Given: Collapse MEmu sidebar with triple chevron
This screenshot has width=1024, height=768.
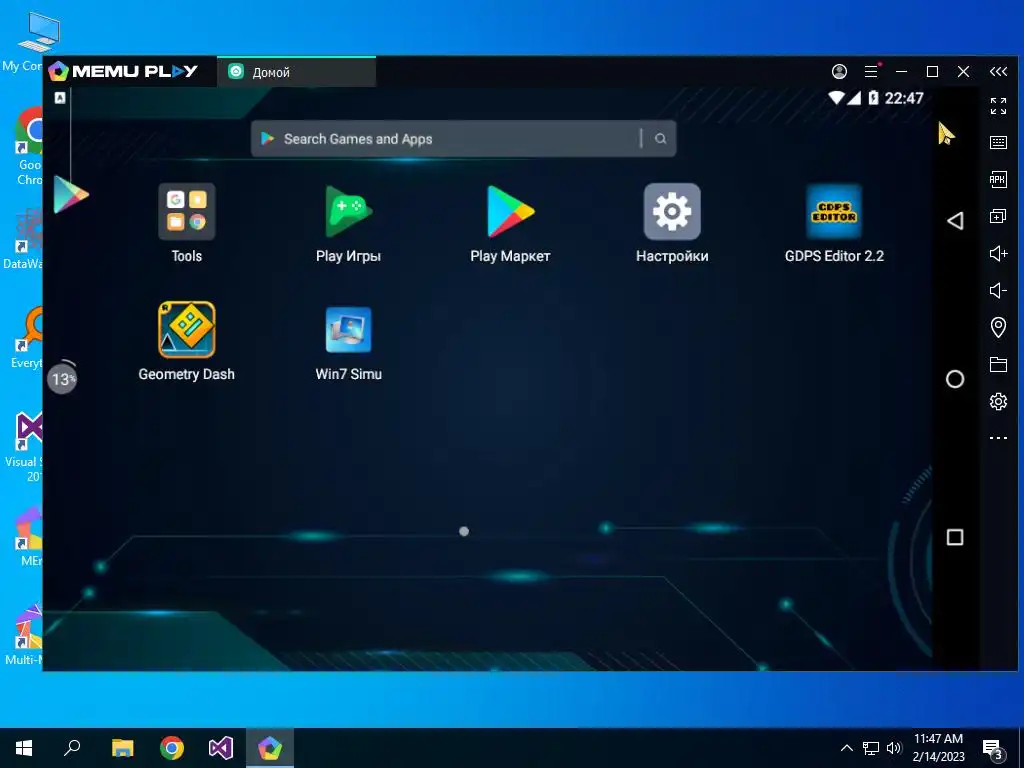Looking at the screenshot, I should 998,72.
